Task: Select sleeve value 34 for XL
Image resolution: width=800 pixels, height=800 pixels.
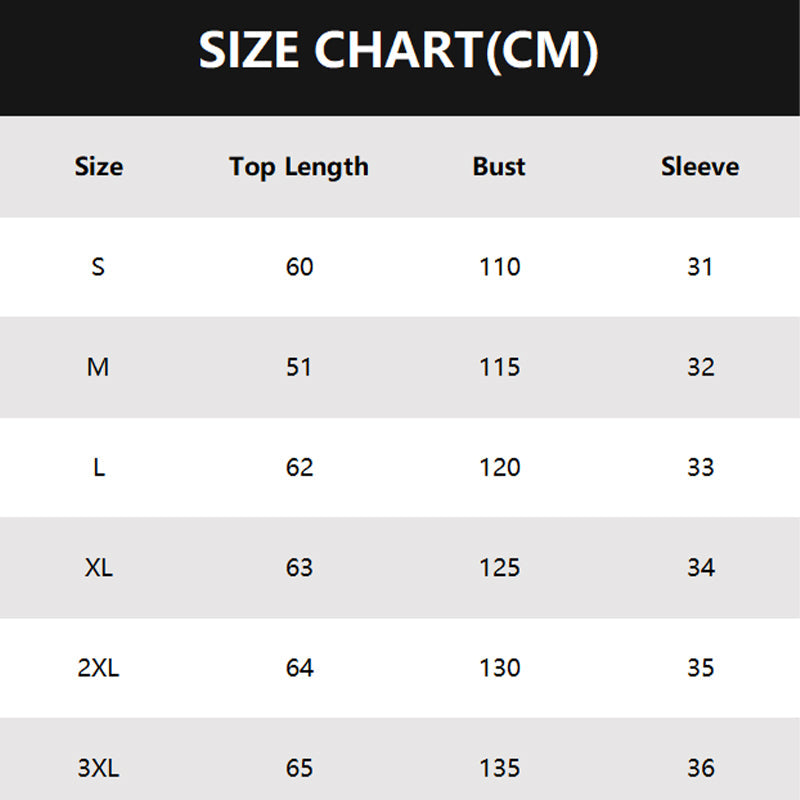Action: tap(700, 567)
